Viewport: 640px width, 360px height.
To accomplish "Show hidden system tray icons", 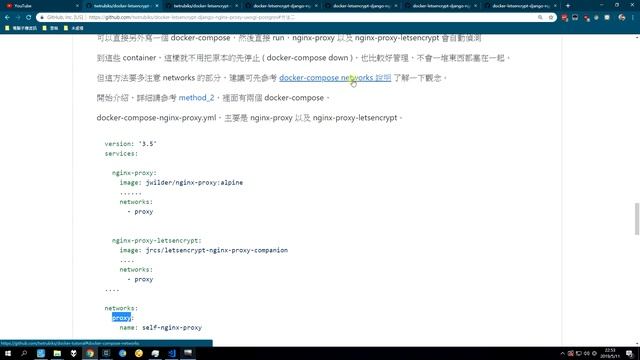I will [x=562, y=353].
